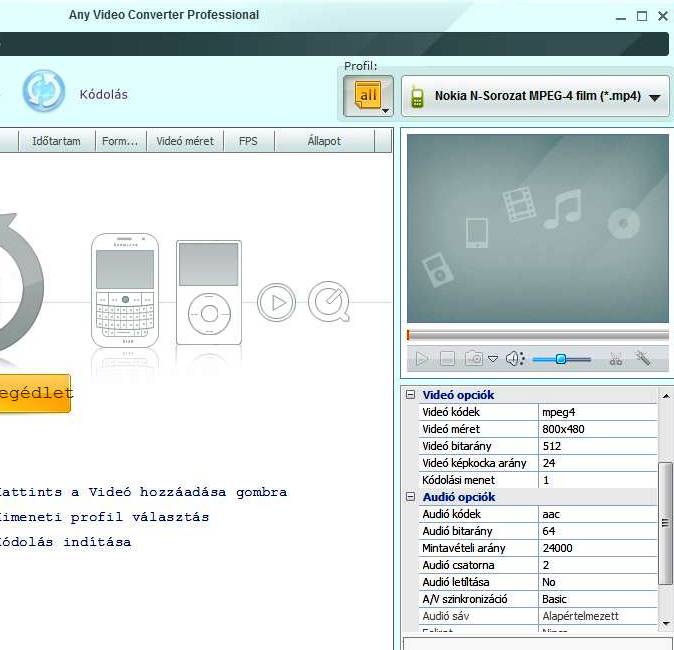Viewport: 674px width, 650px height.
Task: Minimize the Any Video Converter window
Action: 620,16
